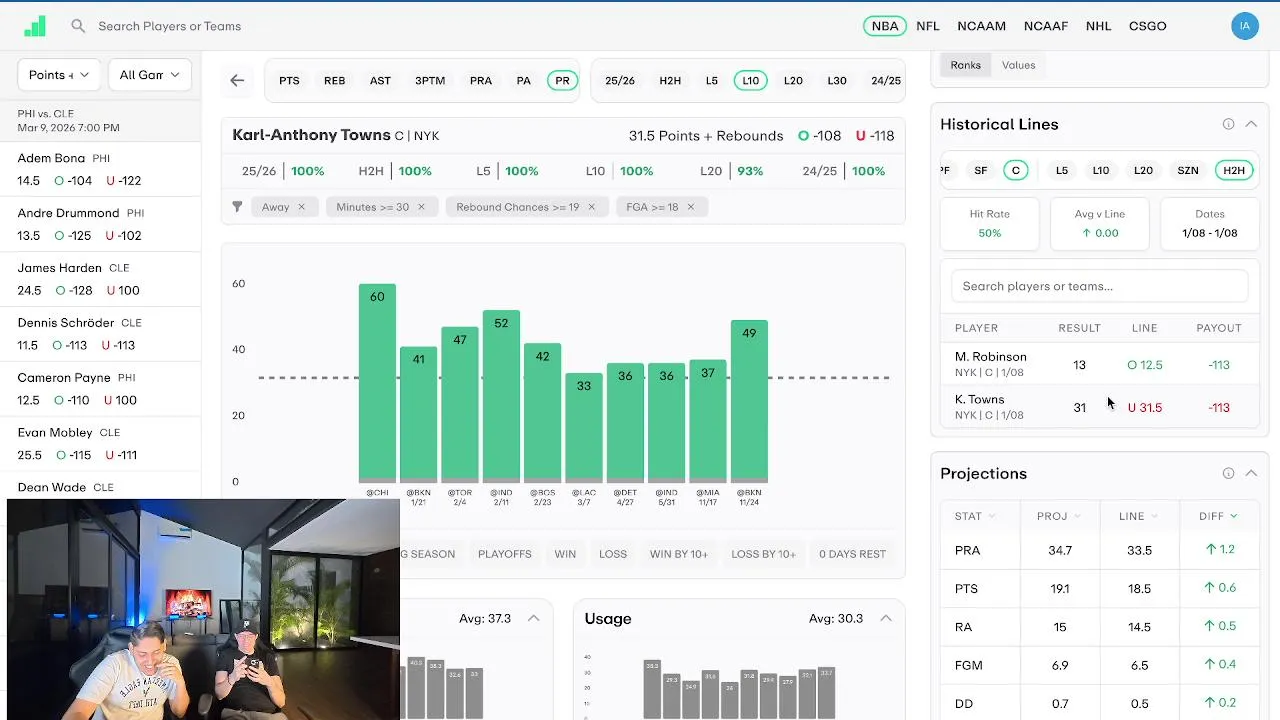Screen dimensions: 1280x720
Task: Open Adem Bona player row
Action: pos(100,169)
